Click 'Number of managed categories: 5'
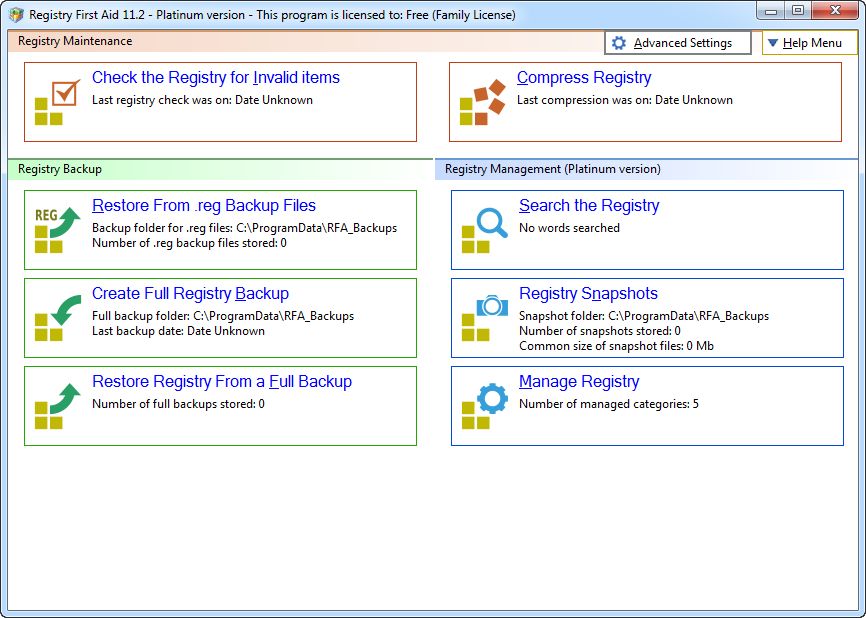Screen dimensions: 866x618 [609, 404]
